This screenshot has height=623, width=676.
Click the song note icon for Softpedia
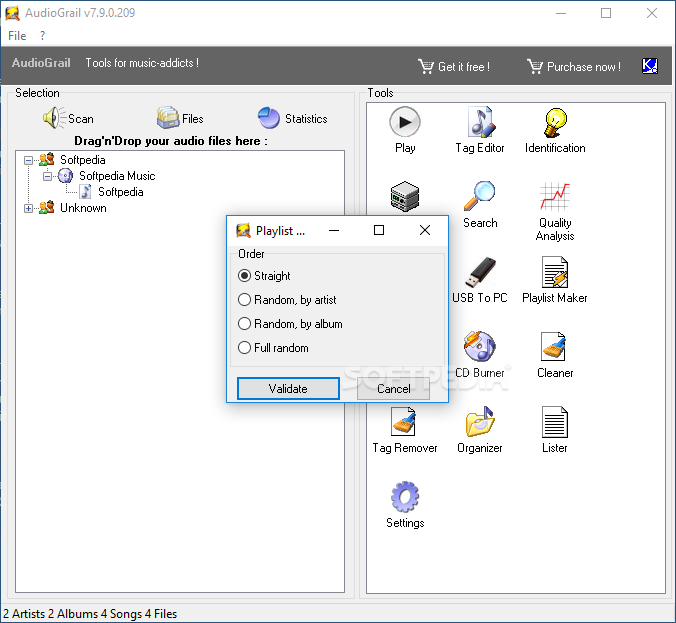click(85, 192)
